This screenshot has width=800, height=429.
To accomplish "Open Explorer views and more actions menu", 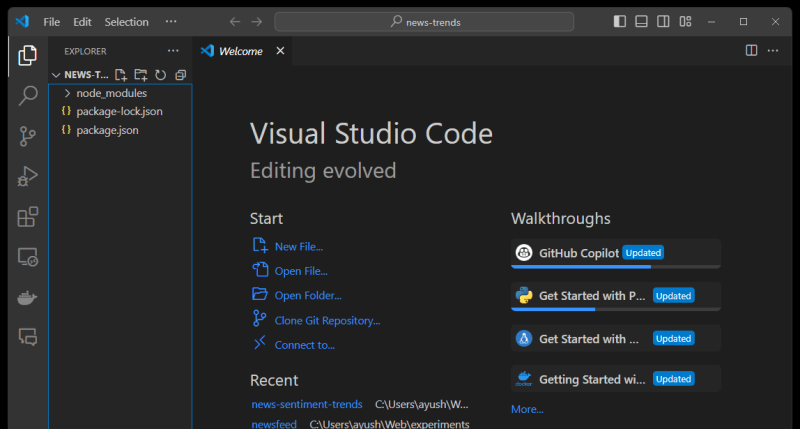I will click(x=173, y=51).
